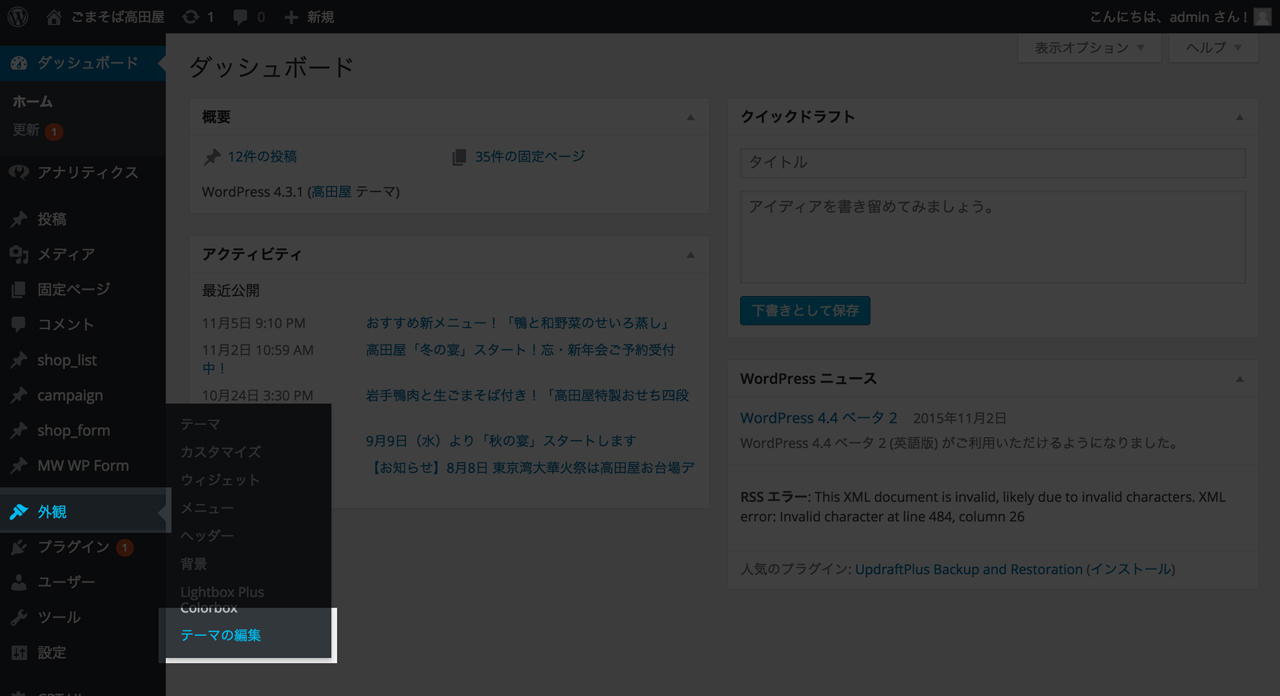The height and width of the screenshot is (696, 1280).
Task: Open カスタマイズ from the 外観 submenu
Action: click(220, 452)
